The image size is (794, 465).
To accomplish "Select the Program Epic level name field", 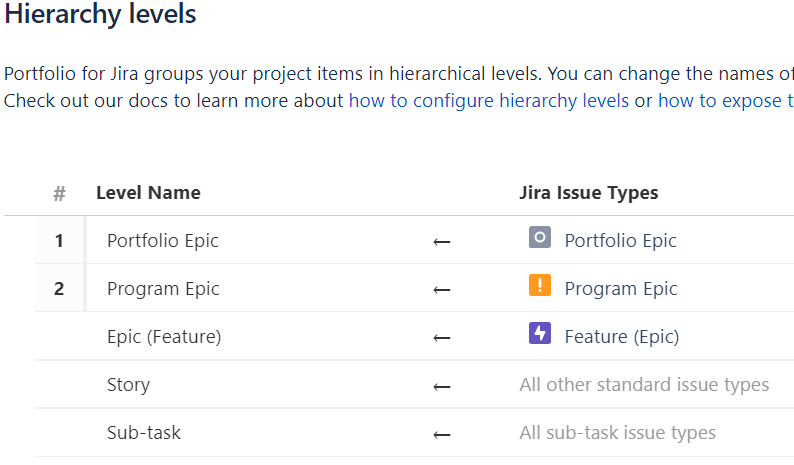I will [x=163, y=289].
